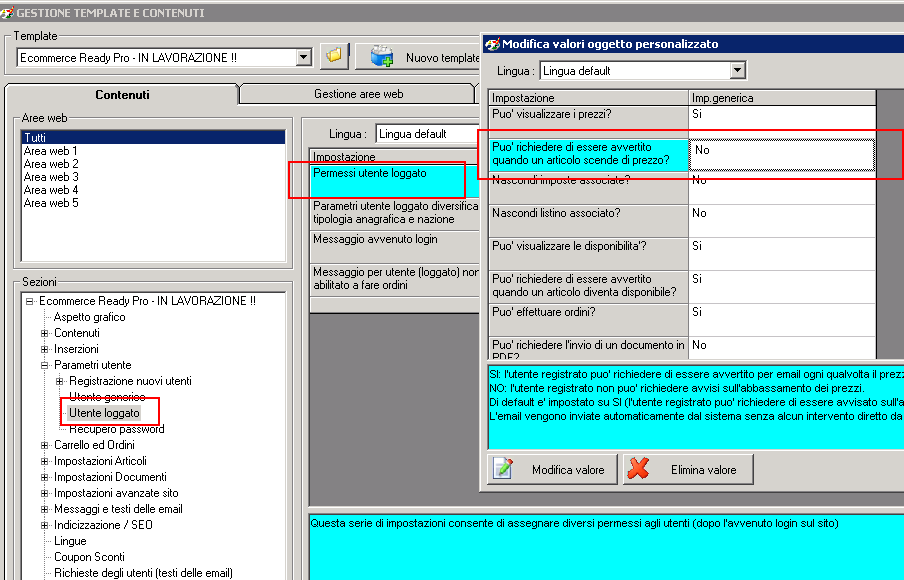904x580 pixels.
Task: Click the No value for price drop alert
Action: click(782, 155)
